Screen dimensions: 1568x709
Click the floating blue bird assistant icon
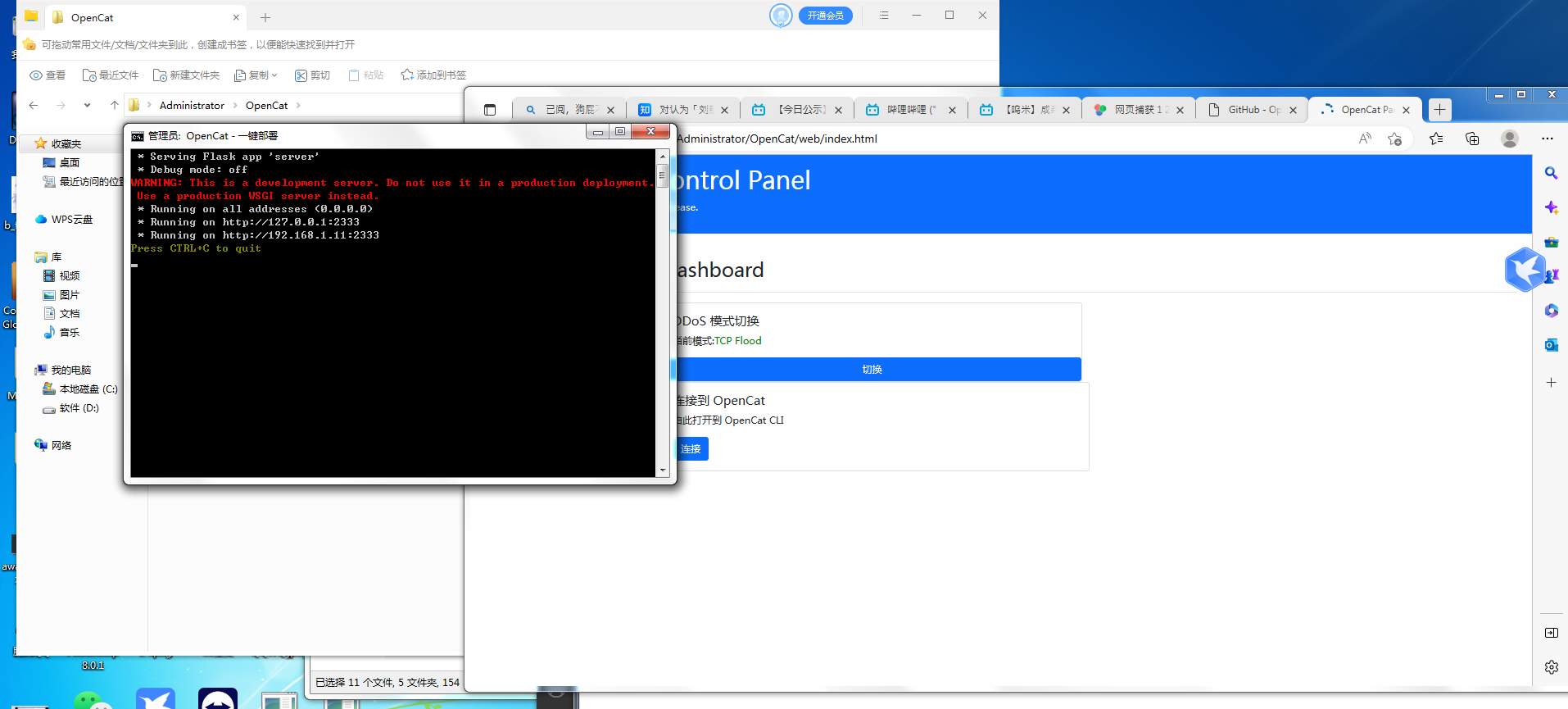coord(1525,270)
